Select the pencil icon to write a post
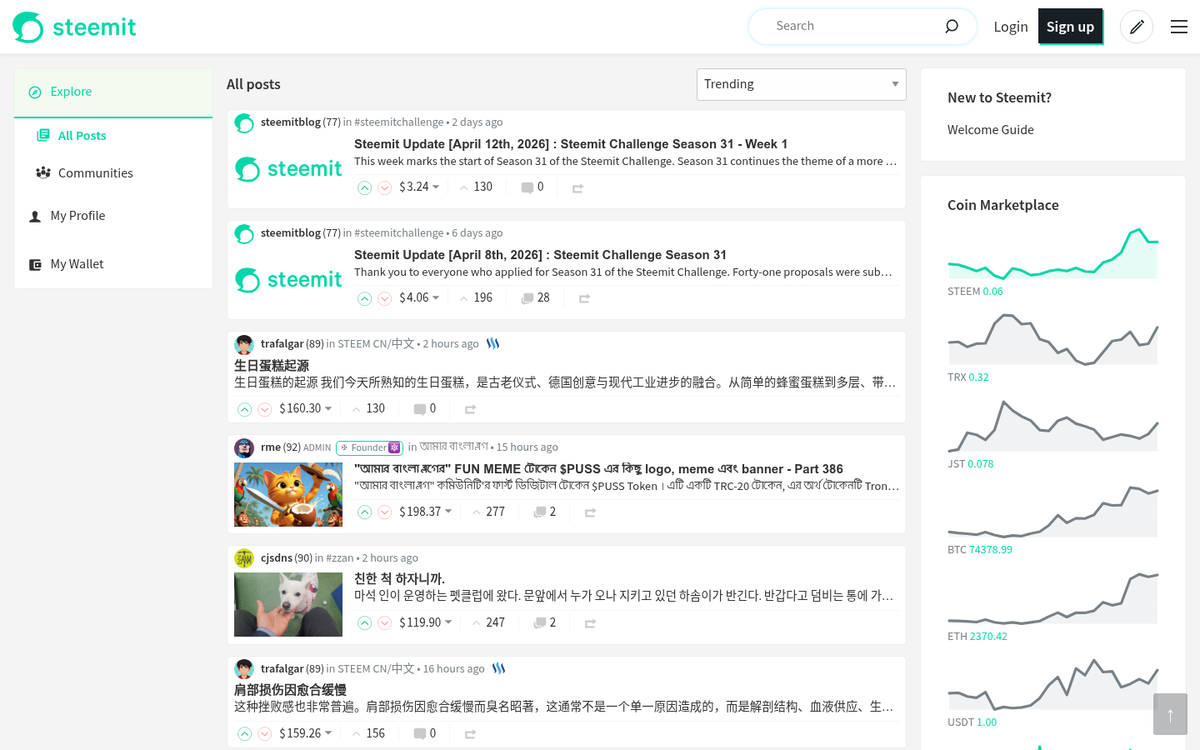This screenshot has height=750, width=1200. pos(1136,27)
